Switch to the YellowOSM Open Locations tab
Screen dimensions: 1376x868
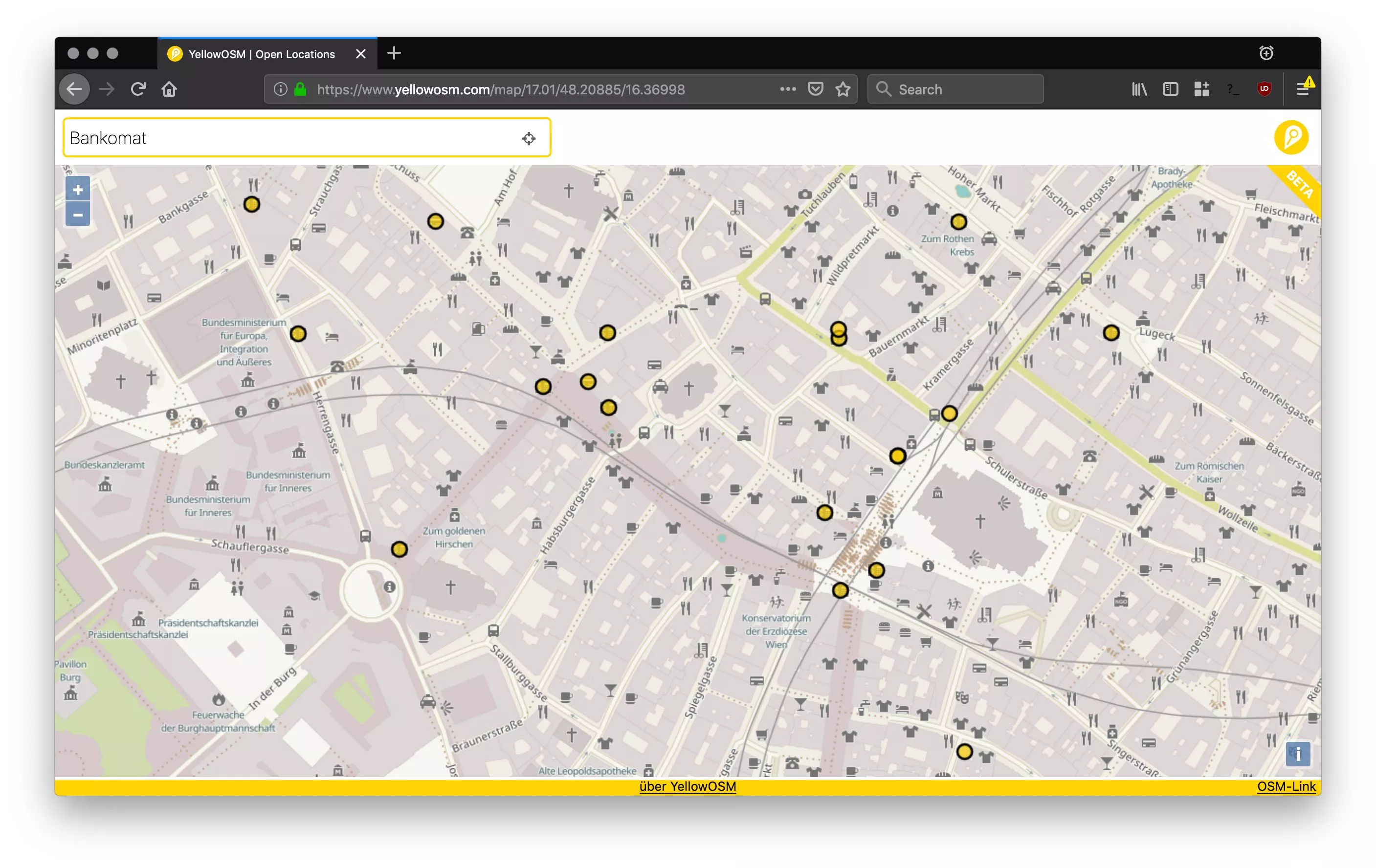(257, 54)
